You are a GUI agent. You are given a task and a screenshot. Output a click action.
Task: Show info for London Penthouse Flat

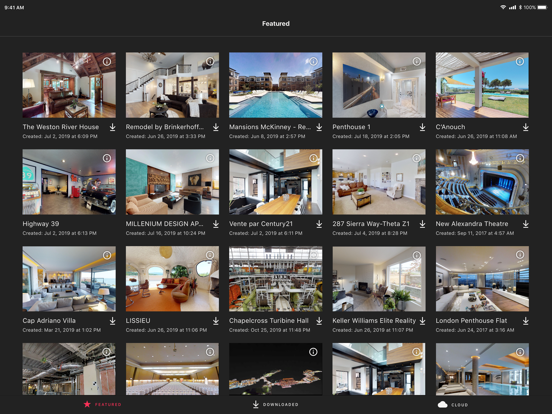click(520, 255)
